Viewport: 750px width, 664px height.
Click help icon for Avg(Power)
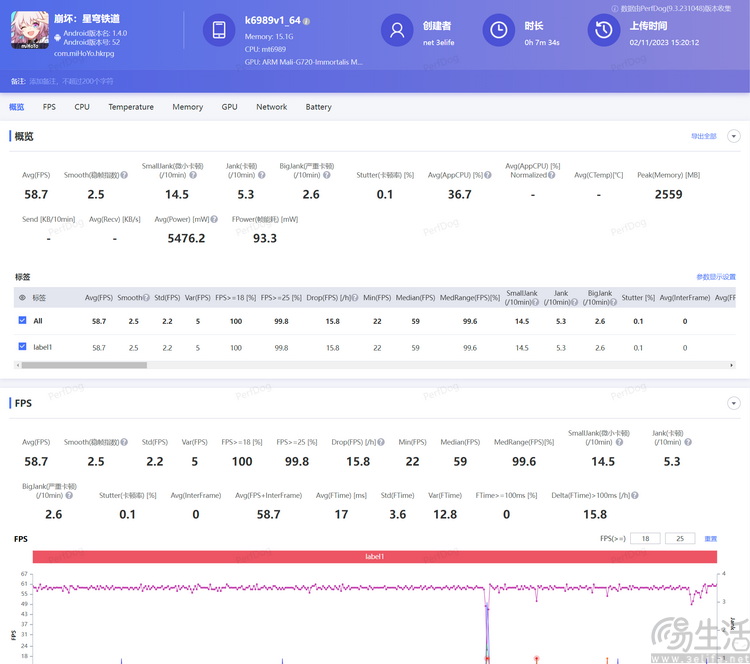click(x=214, y=219)
